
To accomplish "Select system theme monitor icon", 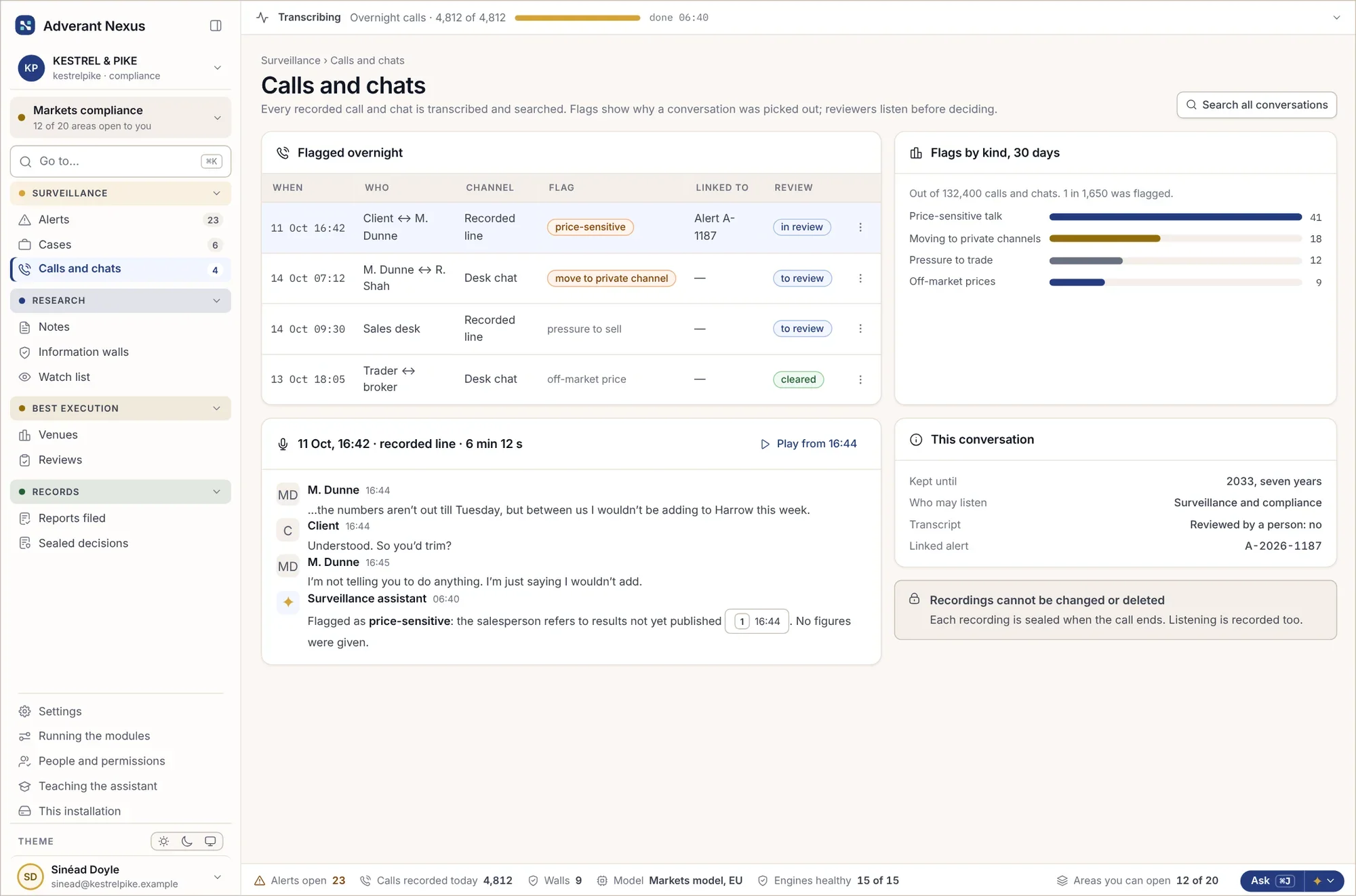I will (210, 841).
